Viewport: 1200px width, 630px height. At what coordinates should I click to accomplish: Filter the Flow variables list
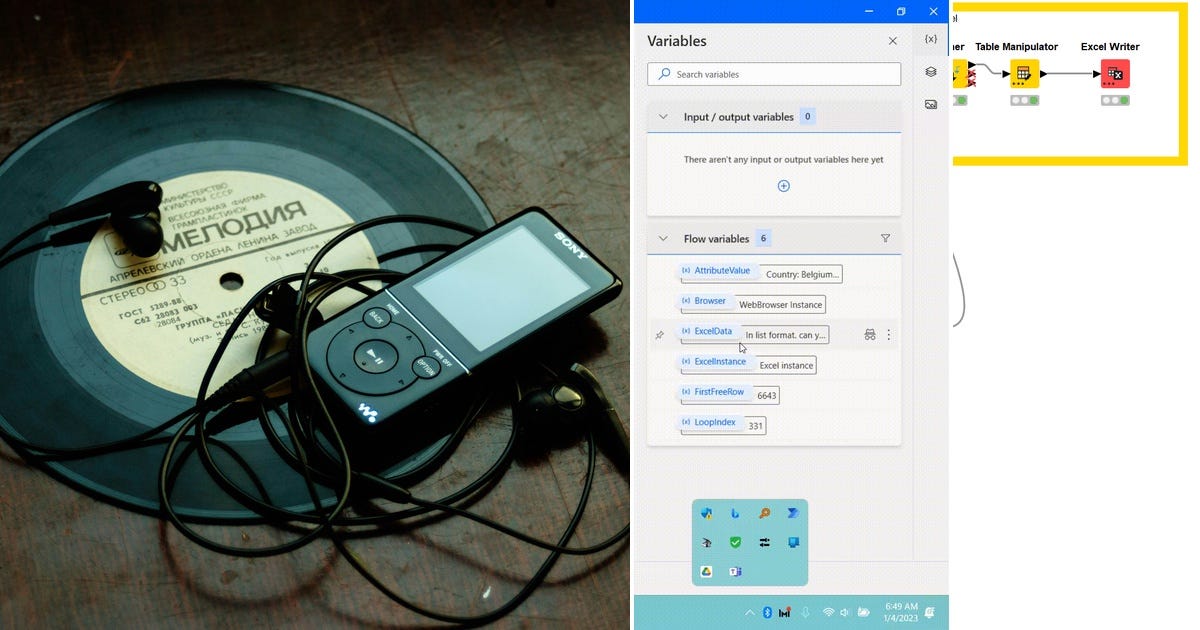pyautogui.click(x=885, y=238)
